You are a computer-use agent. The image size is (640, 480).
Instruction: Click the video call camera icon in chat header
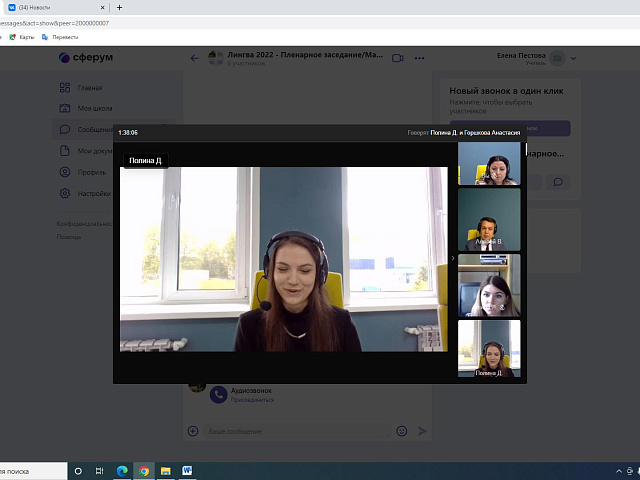(x=397, y=58)
